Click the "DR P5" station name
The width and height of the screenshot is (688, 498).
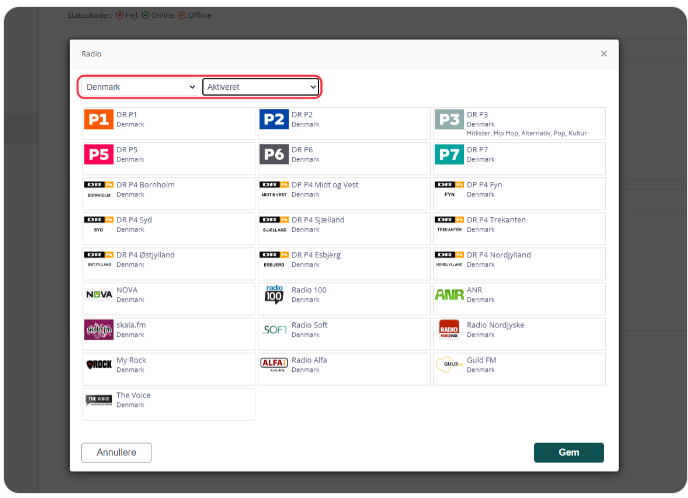point(127,150)
